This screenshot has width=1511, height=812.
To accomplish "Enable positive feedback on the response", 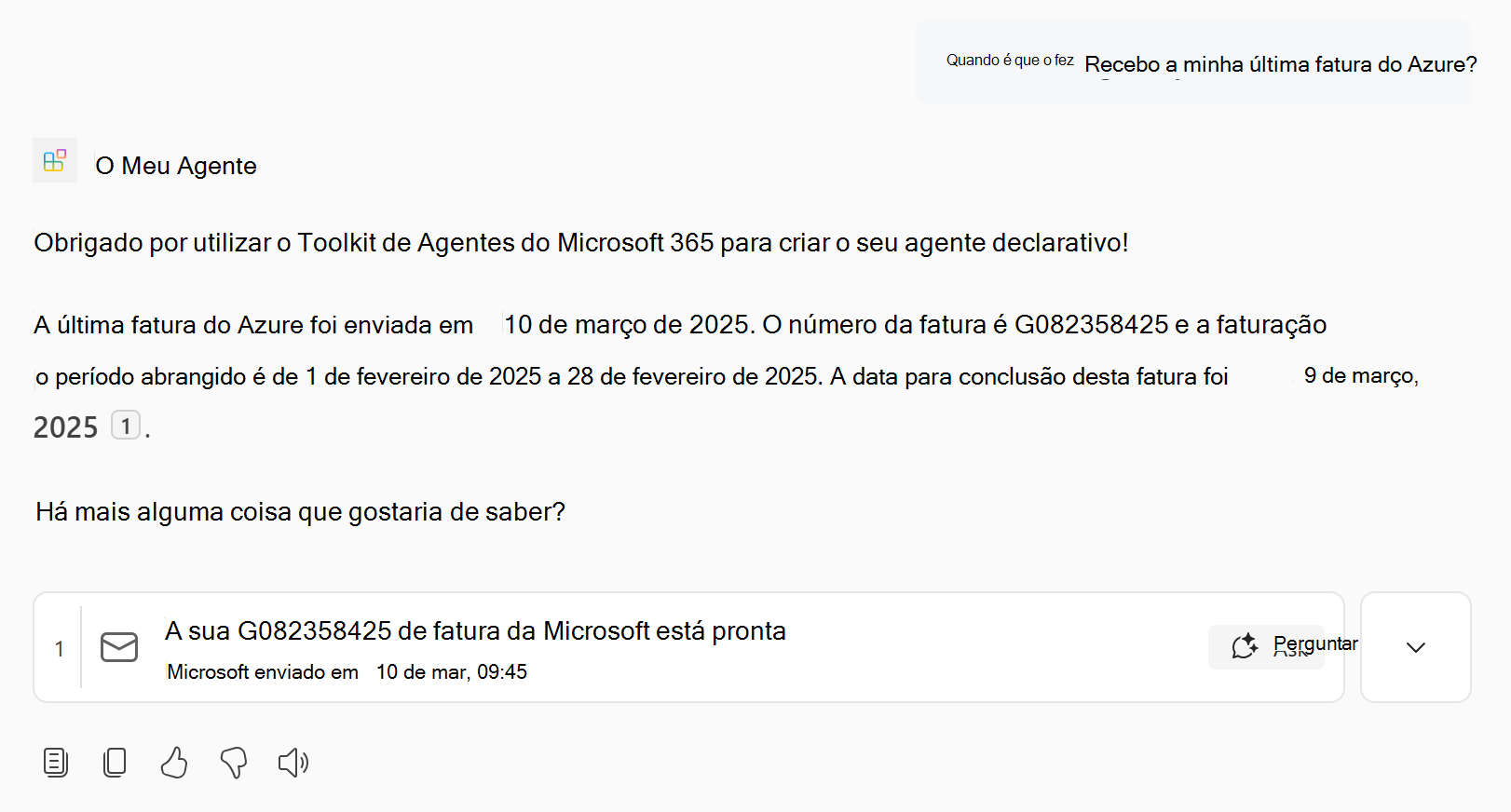I will tap(173, 763).
